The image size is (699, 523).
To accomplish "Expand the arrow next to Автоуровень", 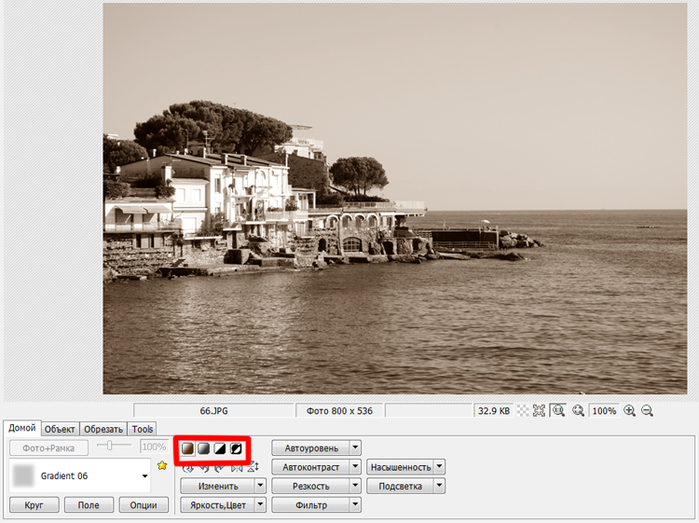I will click(355, 448).
